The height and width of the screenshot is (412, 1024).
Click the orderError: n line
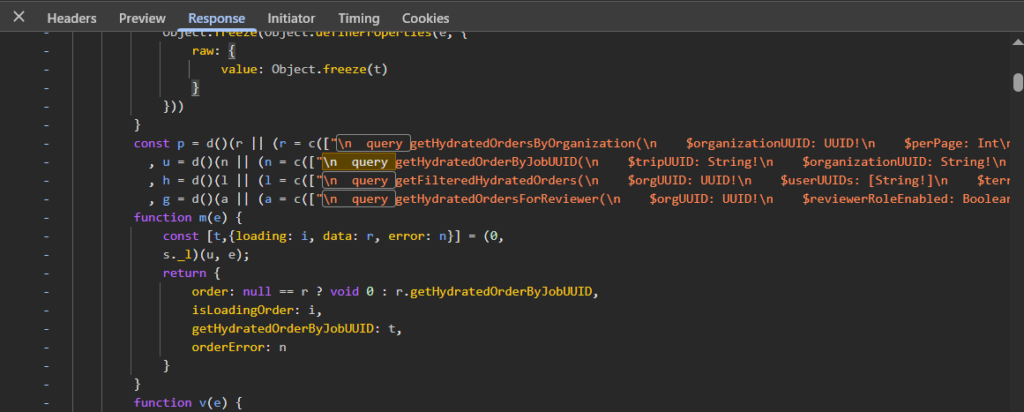(239, 347)
